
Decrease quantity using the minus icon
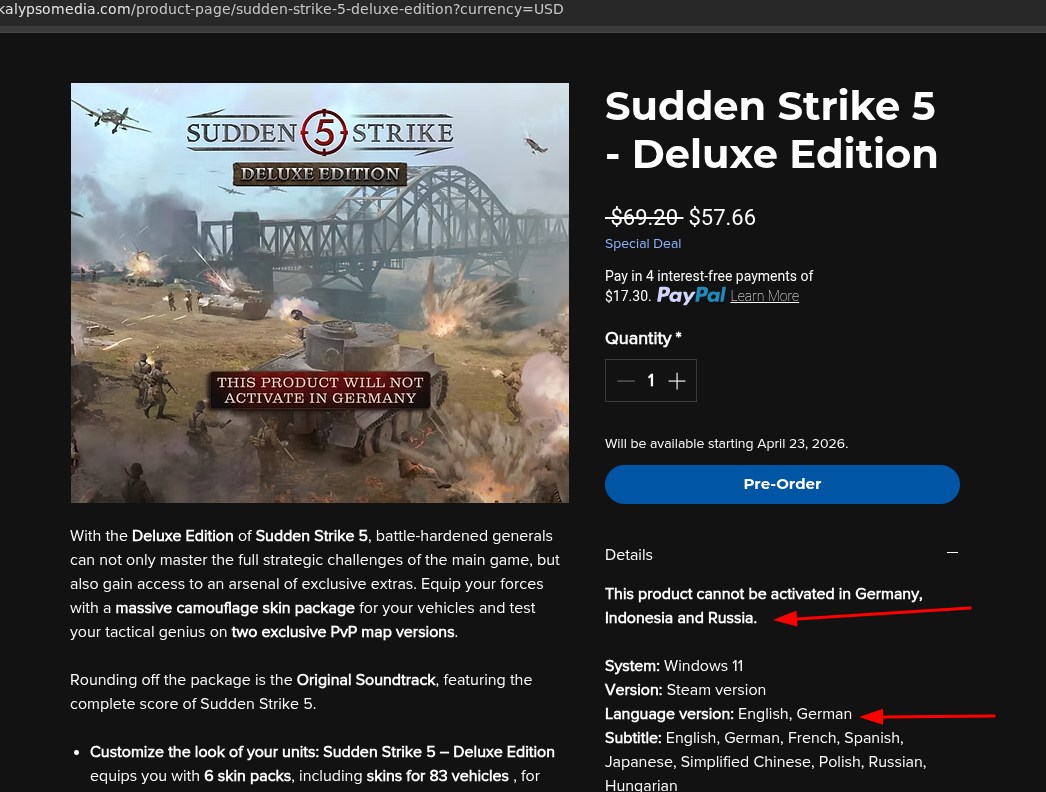pyautogui.click(x=626, y=380)
